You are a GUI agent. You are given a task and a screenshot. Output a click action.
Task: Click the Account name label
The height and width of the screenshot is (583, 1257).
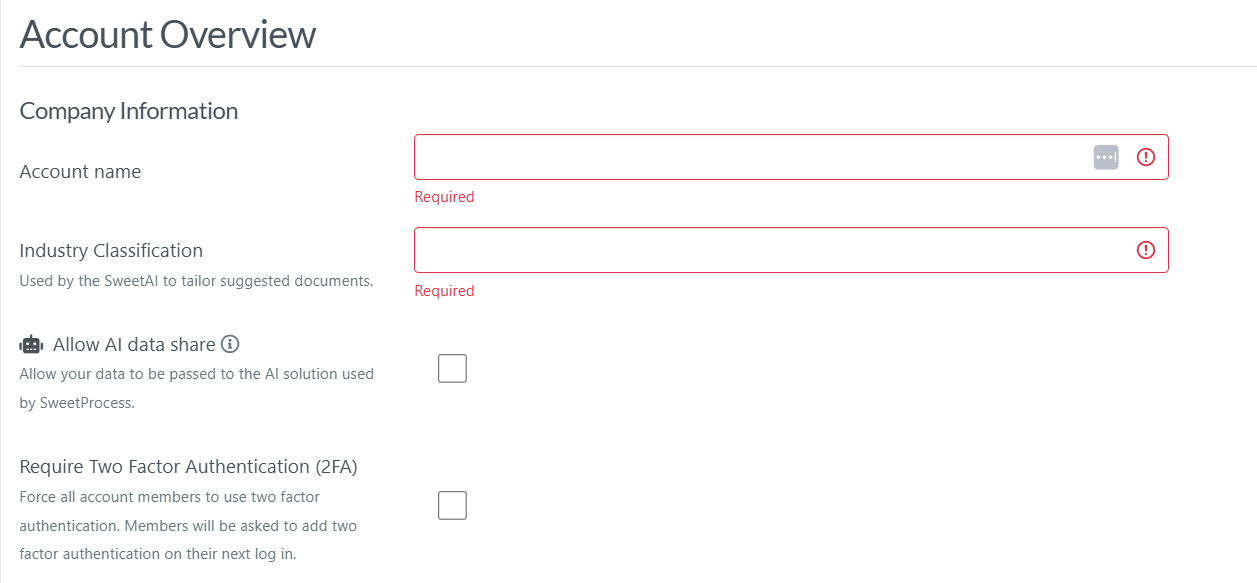tap(80, 172)
